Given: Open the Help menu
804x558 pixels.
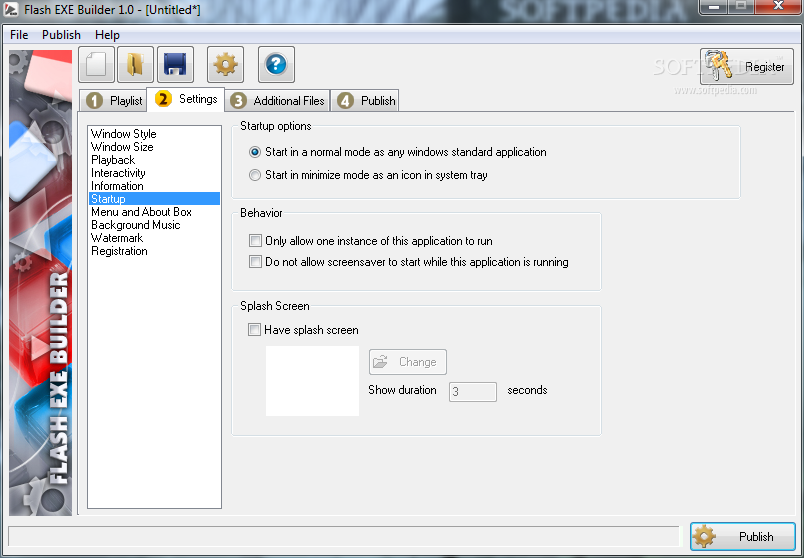Looking at the screenshot, I should 107,35.
